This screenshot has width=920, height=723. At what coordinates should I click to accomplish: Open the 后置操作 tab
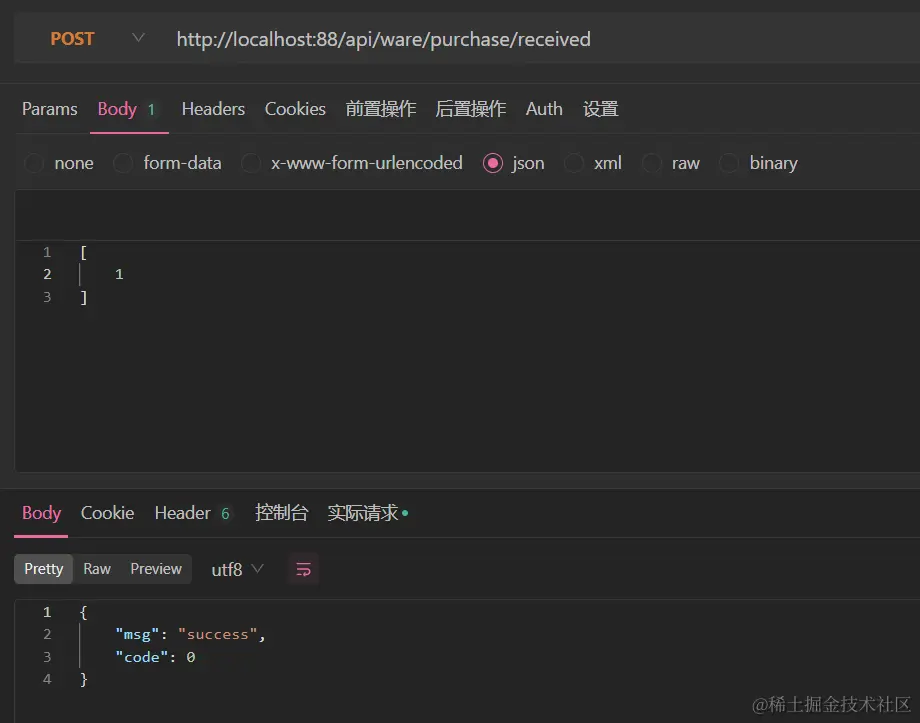tap(471, 109)
